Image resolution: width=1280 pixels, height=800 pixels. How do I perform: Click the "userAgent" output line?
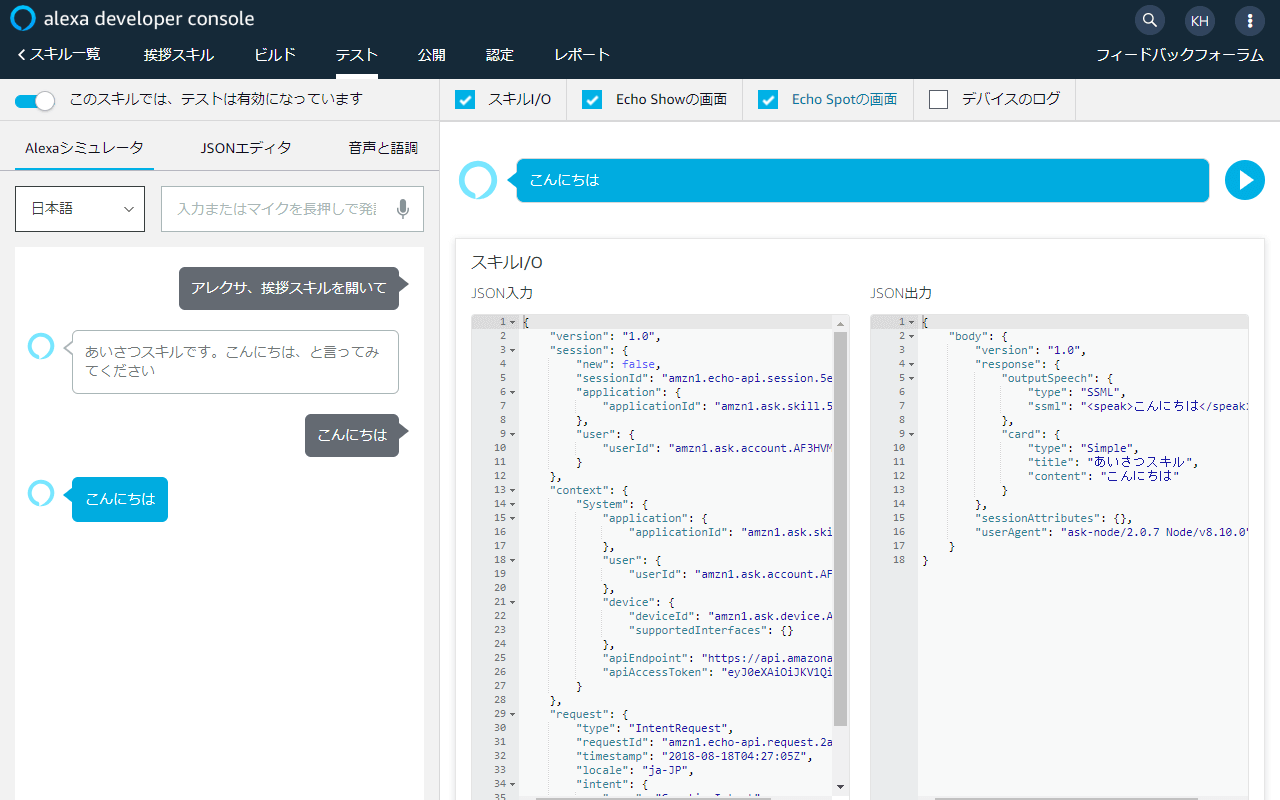coord(1112,532)
